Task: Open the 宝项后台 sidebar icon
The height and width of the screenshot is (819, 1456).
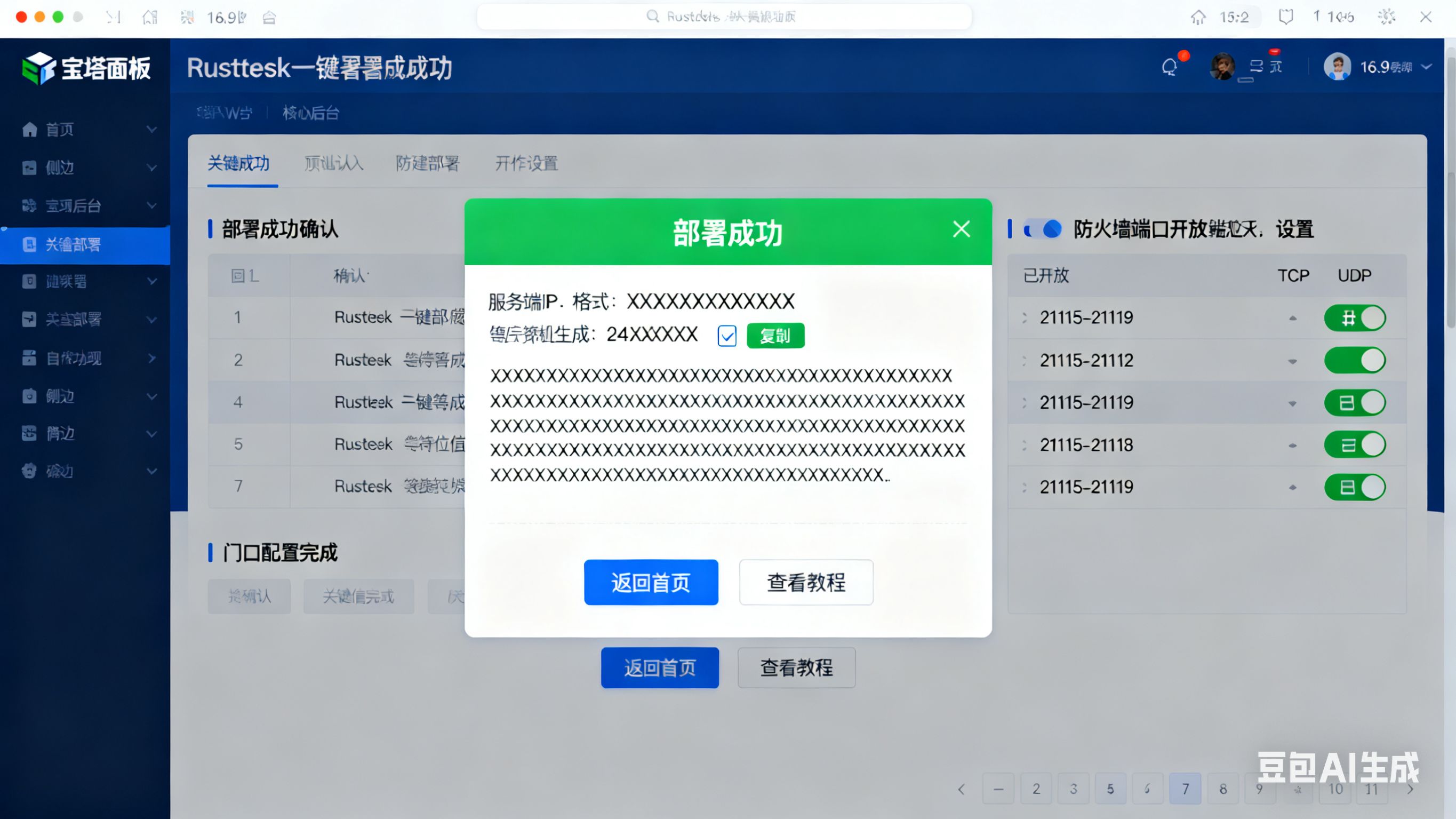Action: point(29,206)
